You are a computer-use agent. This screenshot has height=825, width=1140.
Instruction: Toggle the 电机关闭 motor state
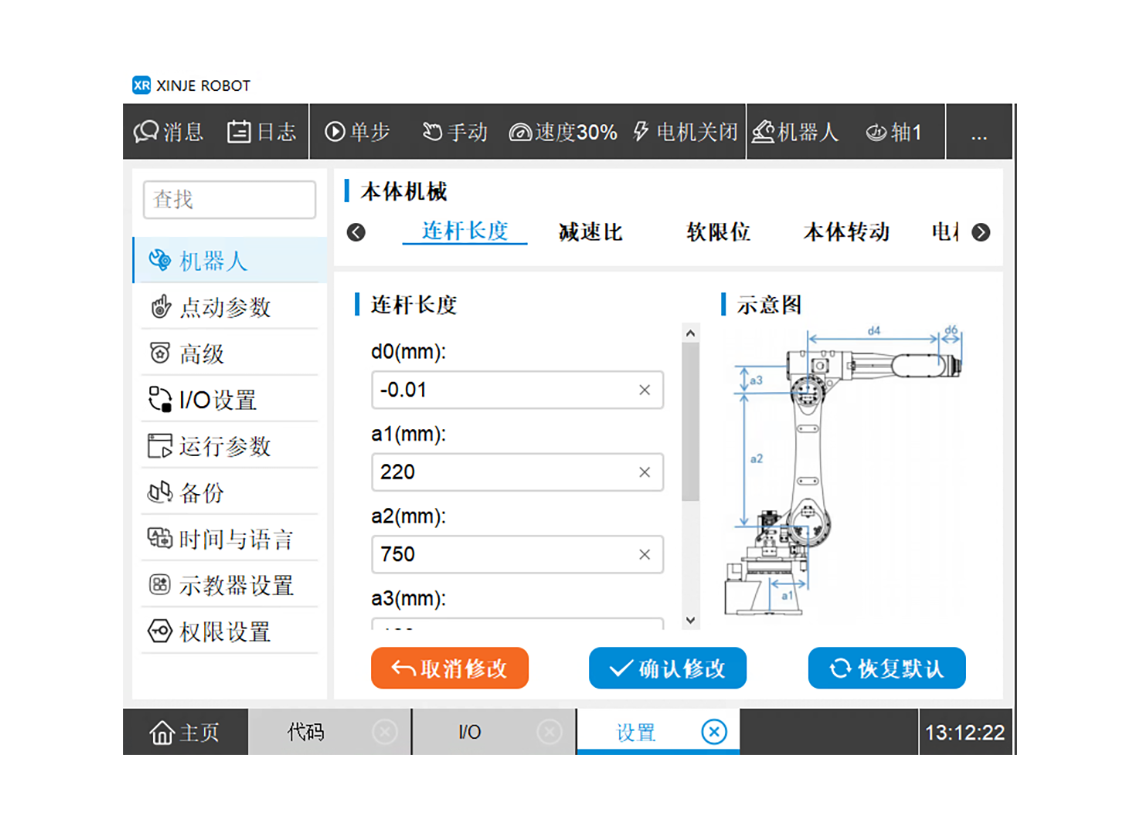(685, 131)
